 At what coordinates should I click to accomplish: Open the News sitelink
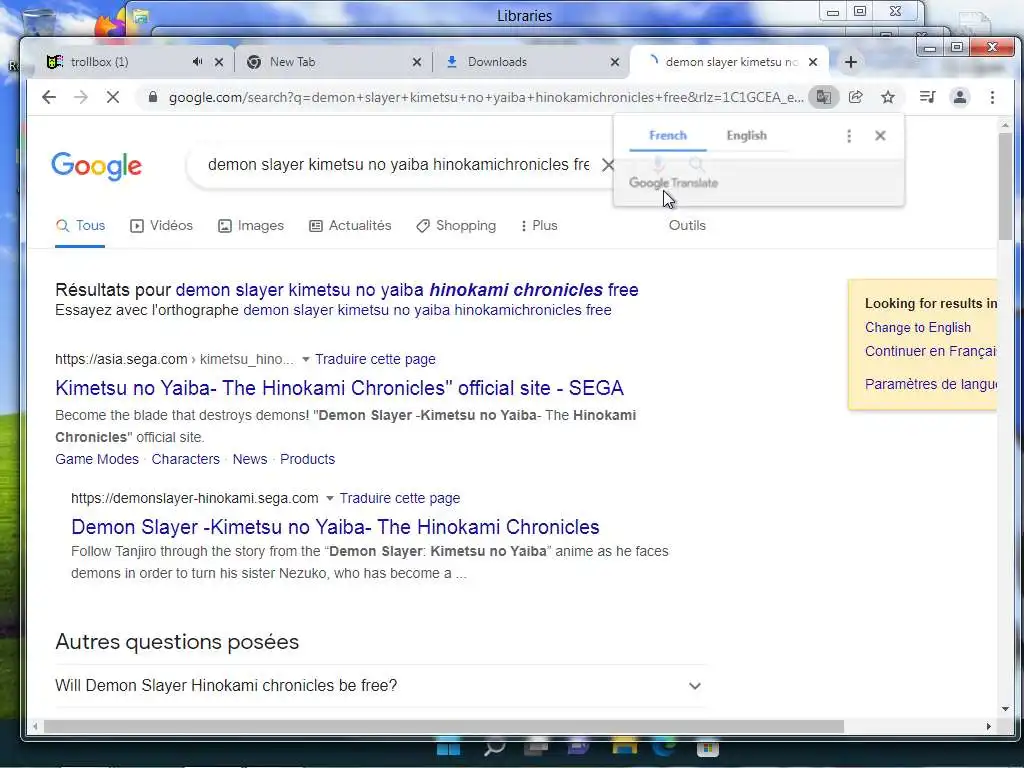[249, 460]
